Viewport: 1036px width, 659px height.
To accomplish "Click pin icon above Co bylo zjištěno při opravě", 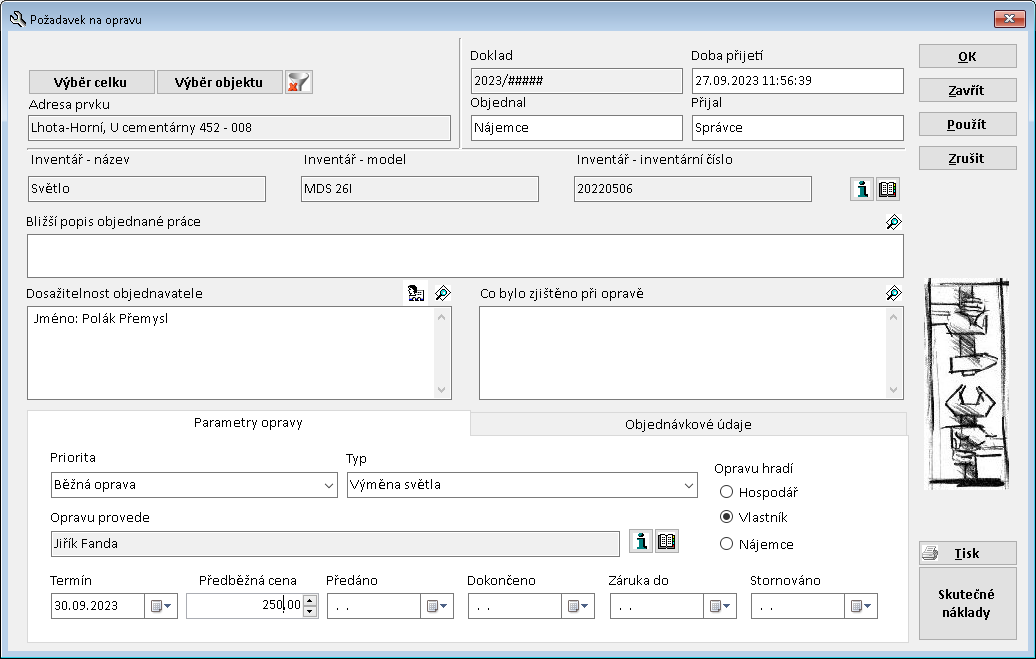I will click(x=894, y=293).
